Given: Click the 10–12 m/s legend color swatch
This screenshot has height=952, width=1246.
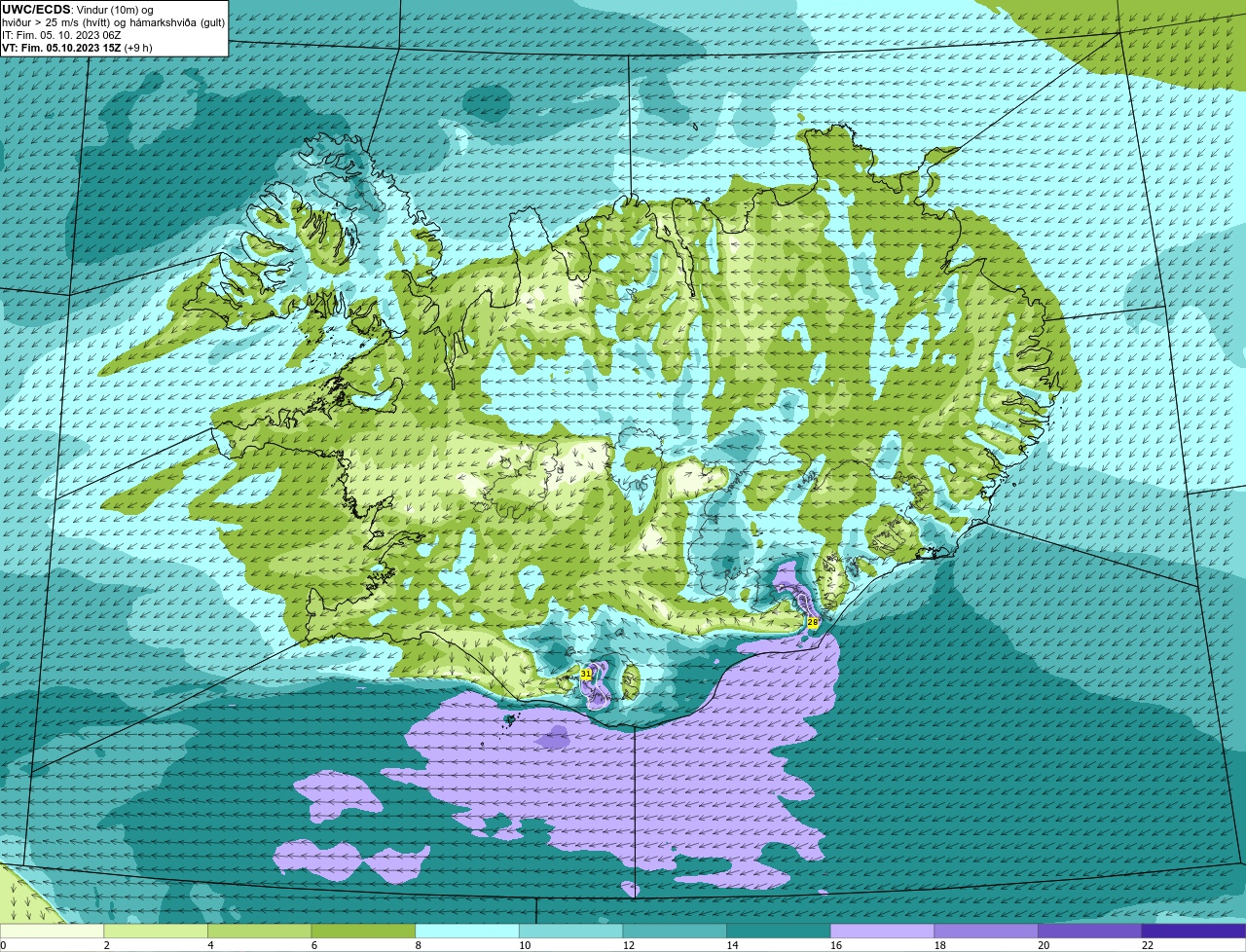Looking at the screenshot, I should pos(571,931).
